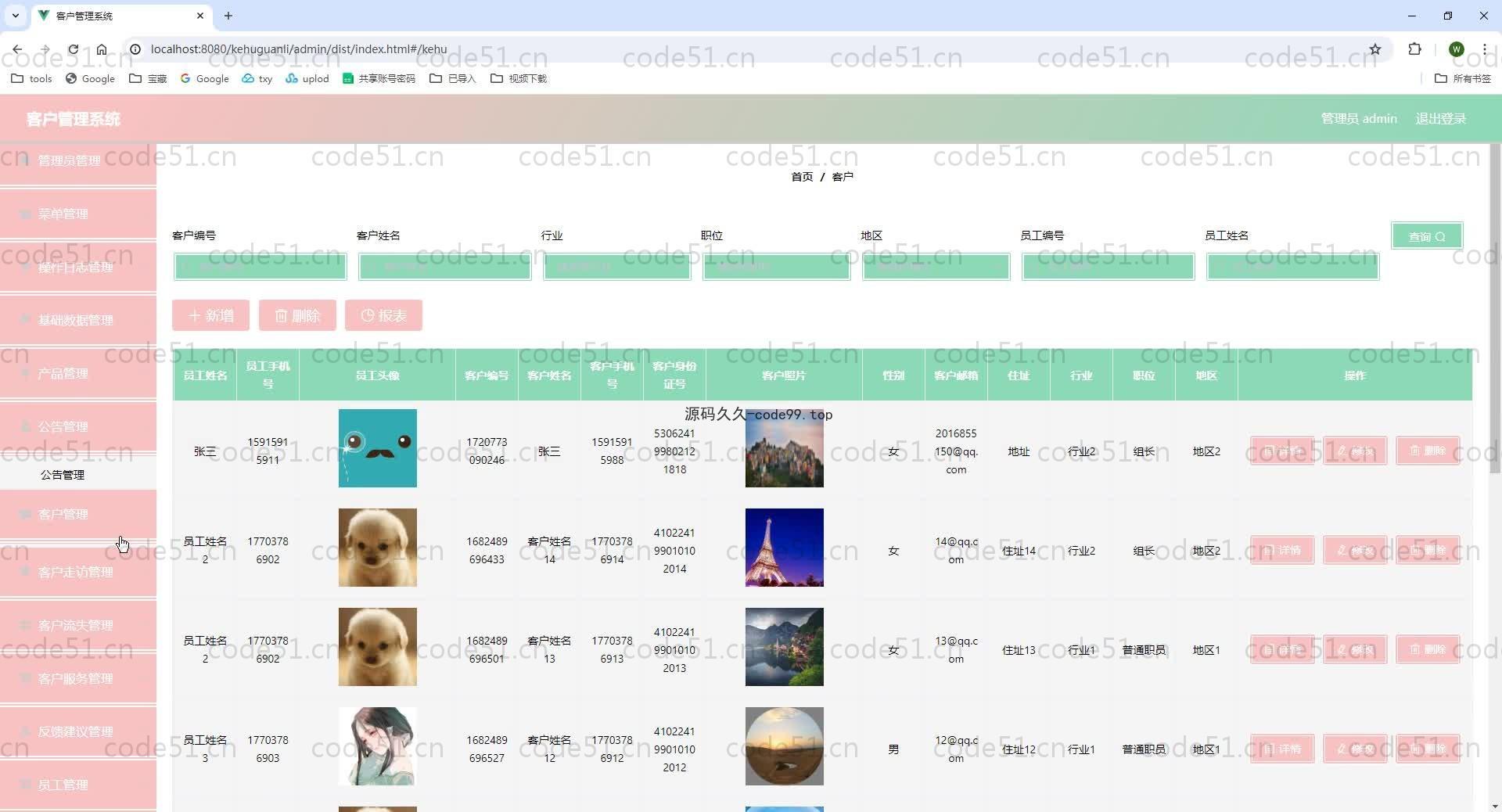Click the toolbar 删除 batch delete button
The height and width of the screenshot is (812, 1502).
click(x=297, y=315)
